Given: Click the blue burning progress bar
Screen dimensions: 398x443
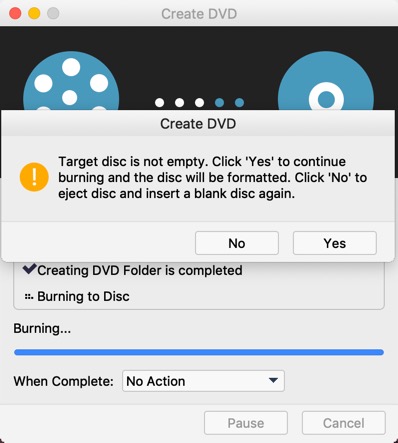Looking at the screenshot, I should (x=199, y=352).
